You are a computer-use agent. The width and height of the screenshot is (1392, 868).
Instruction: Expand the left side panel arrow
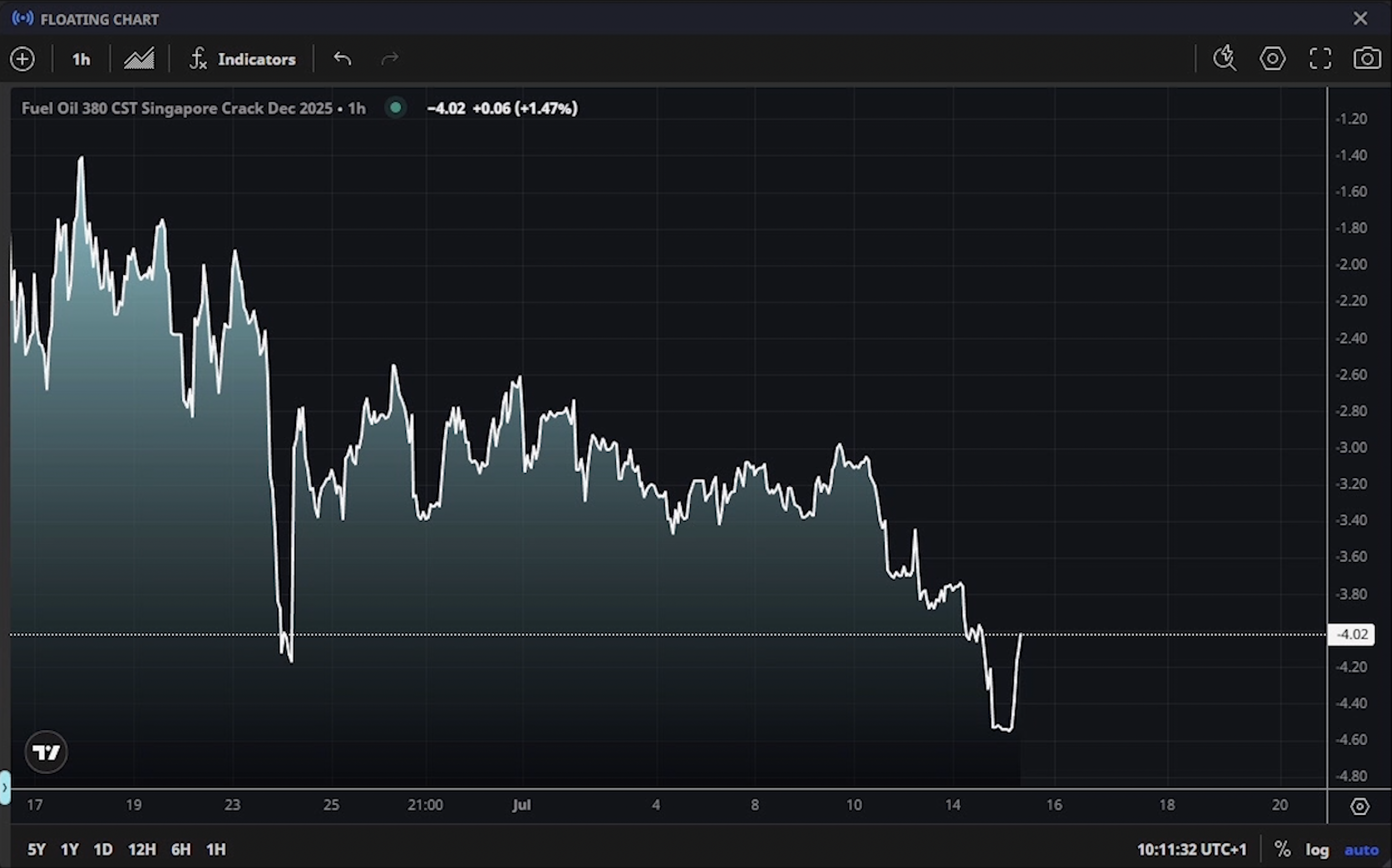[x=4, y=787]
